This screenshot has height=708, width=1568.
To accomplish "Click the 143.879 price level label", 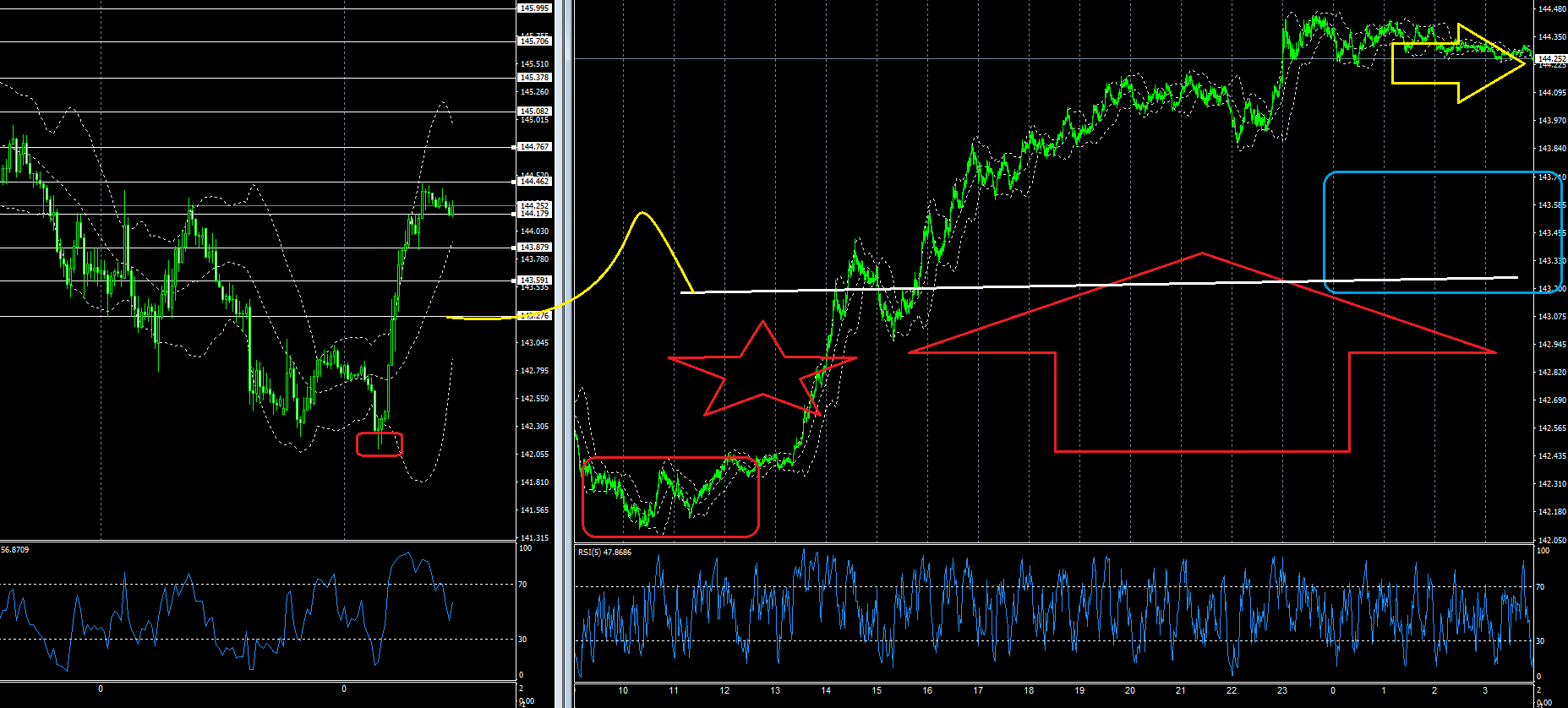I will coord(534,247).
